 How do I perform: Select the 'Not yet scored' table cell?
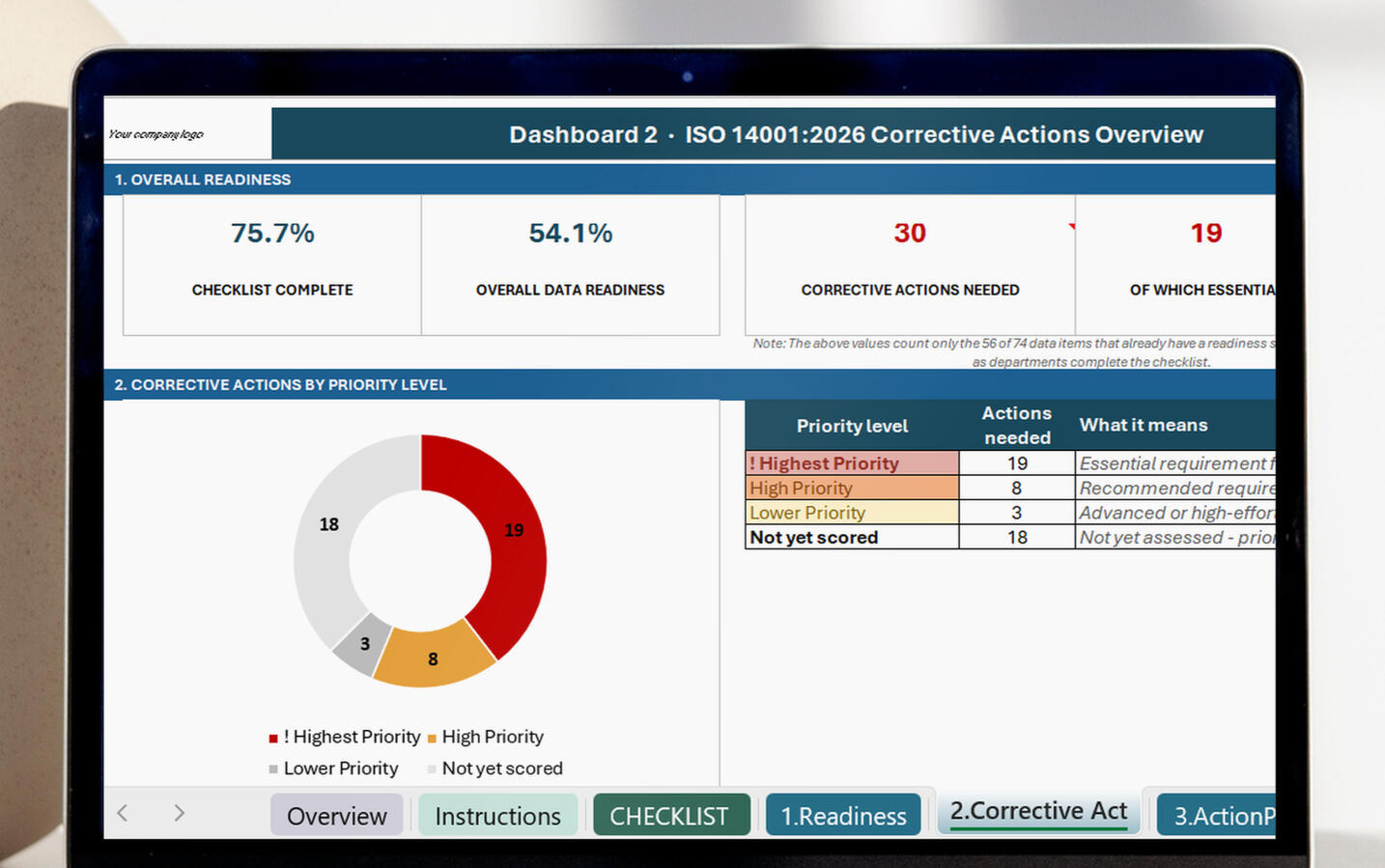(852, 537)
